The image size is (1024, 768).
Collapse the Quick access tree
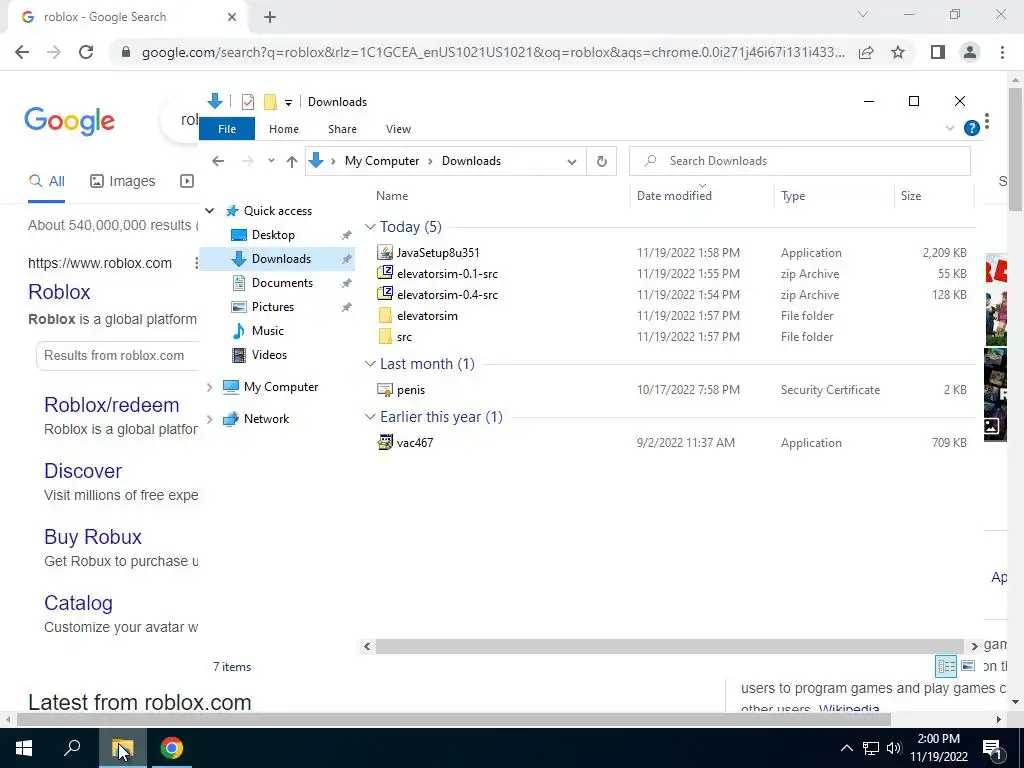click(210, 211)
